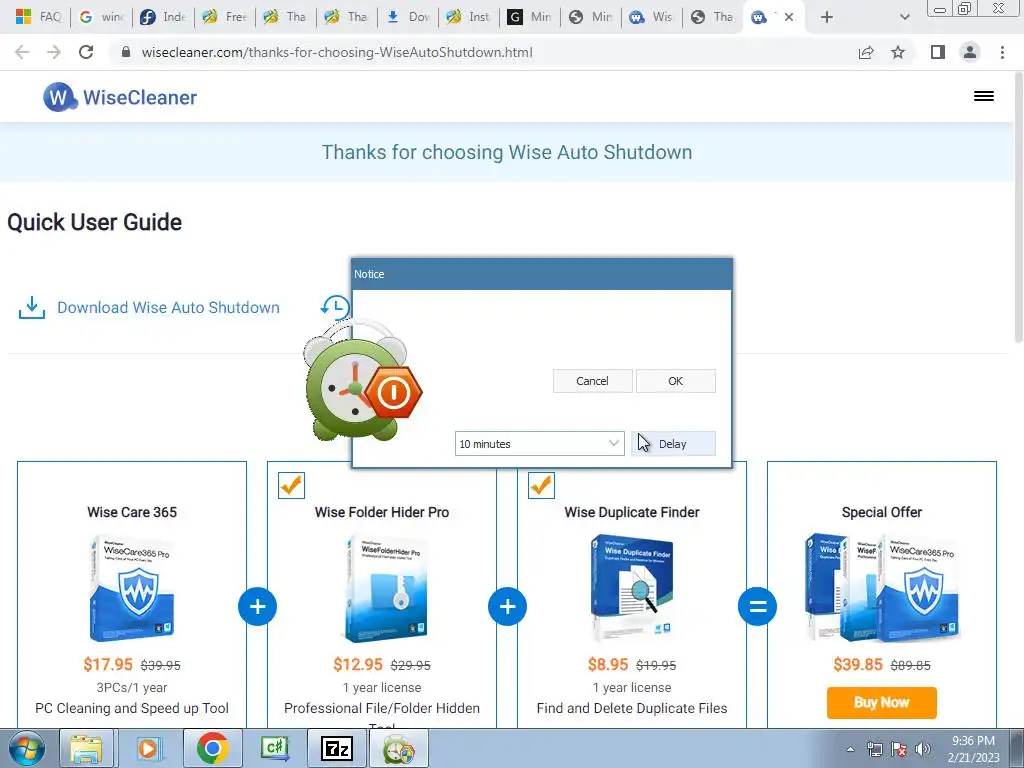
Task: Open the Wise Auto Shutdown taskbar item
Action: [399, 748]
